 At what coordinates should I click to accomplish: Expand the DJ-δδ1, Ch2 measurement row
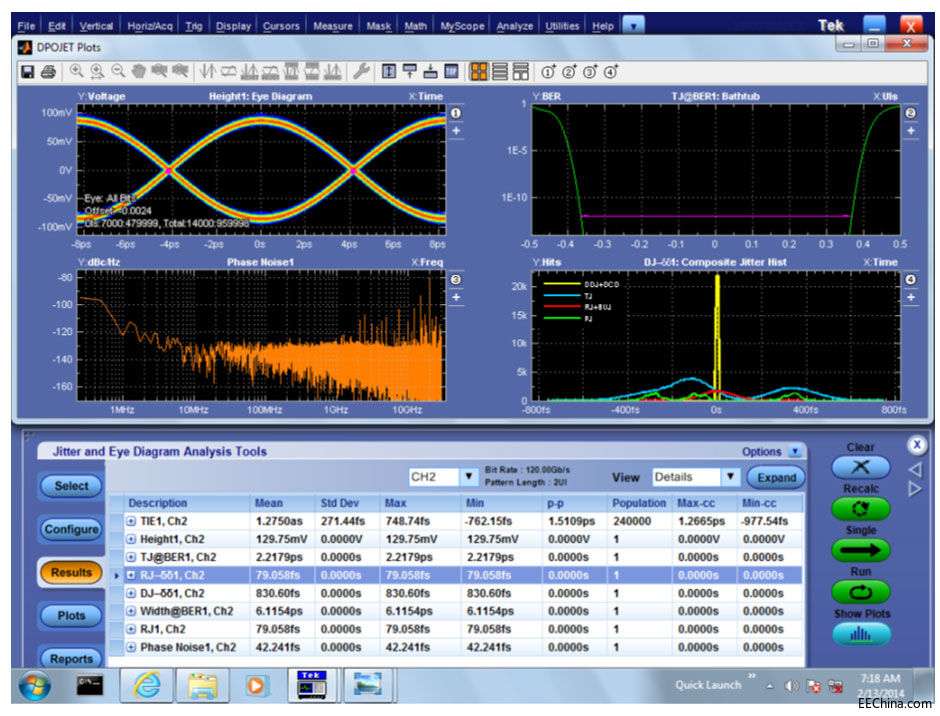tap(131, 593)
